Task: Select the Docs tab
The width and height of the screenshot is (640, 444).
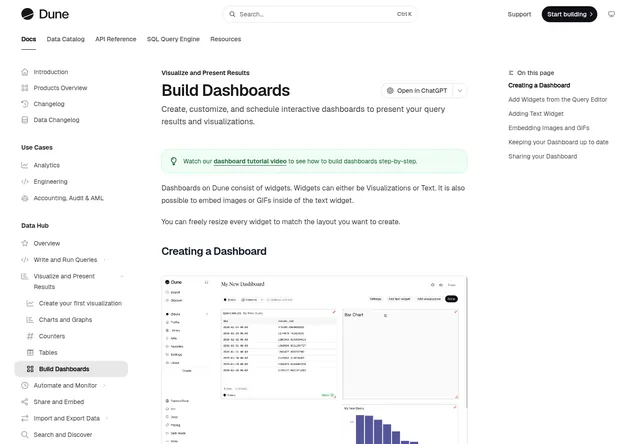Action: 29,39
